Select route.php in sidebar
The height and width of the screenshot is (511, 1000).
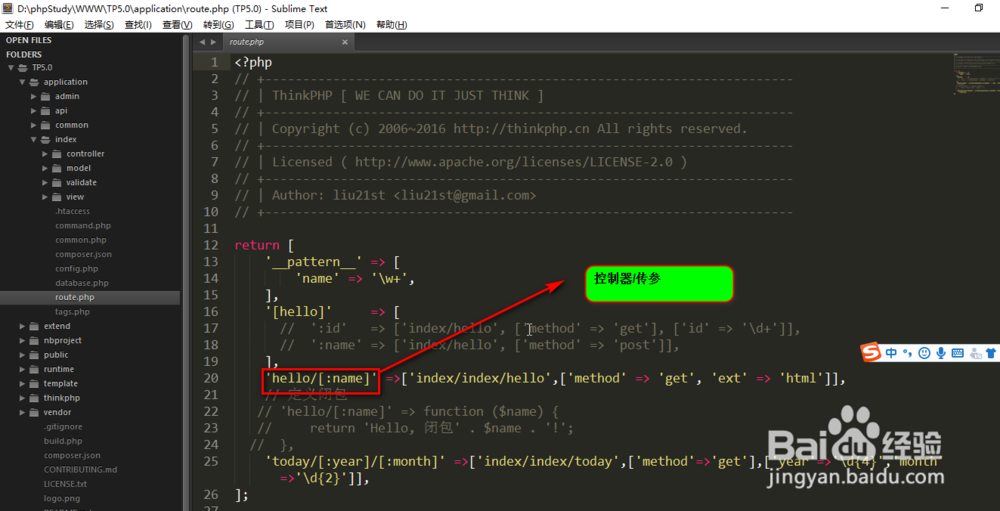coord(75,297)
